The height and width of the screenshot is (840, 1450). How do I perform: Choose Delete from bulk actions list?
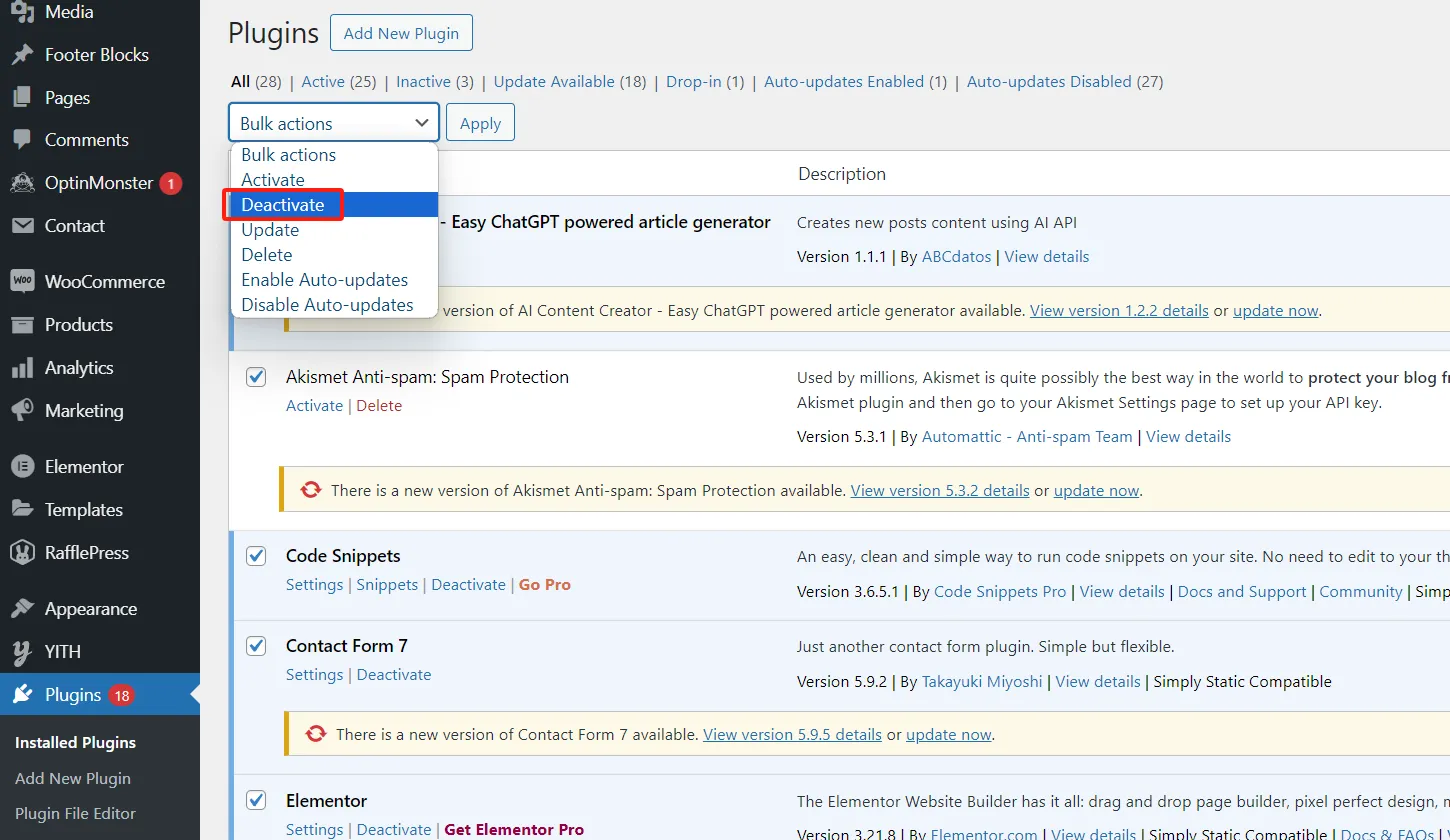click(x=334, y=255)
